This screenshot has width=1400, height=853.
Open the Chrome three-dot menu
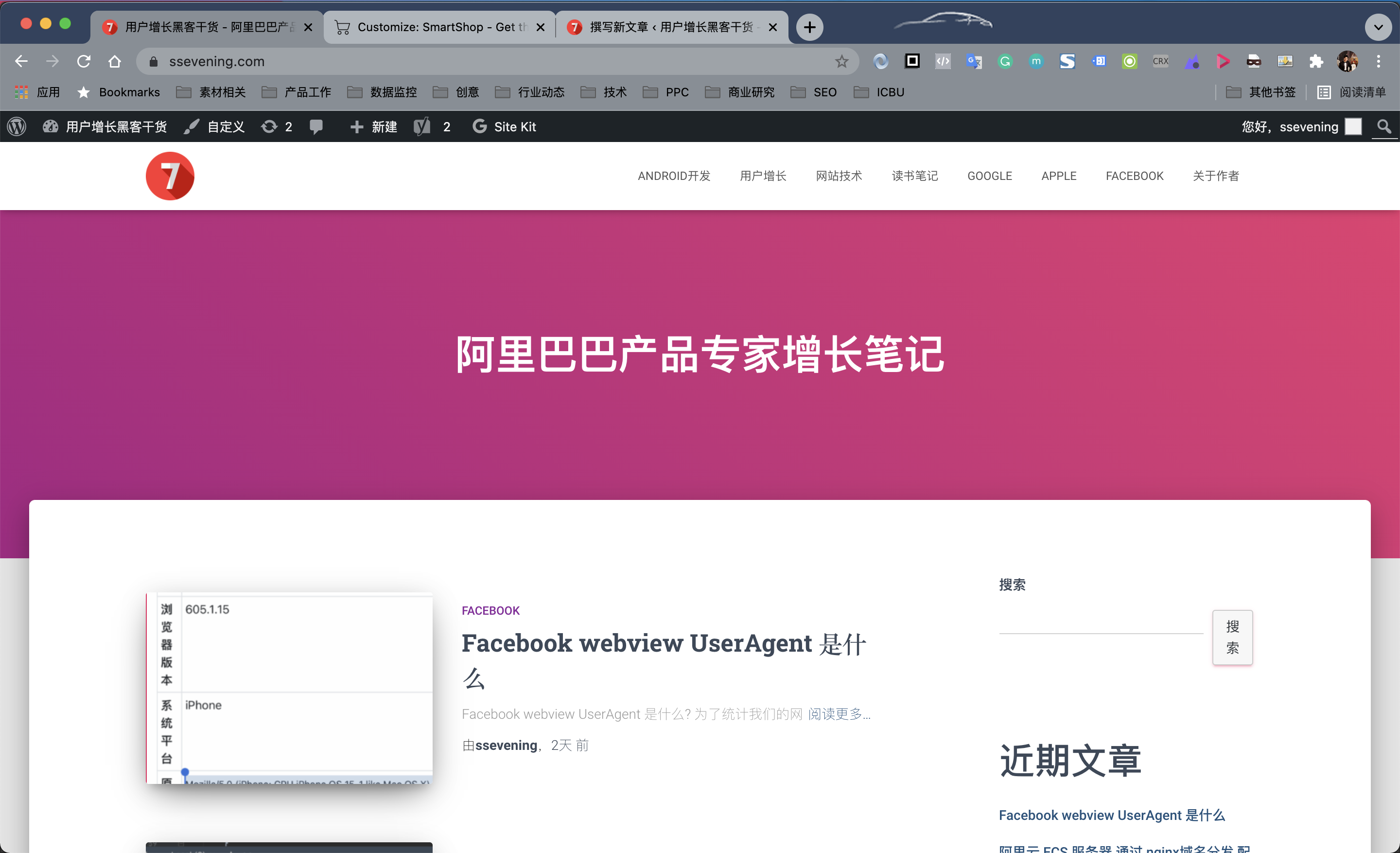pos(1379,61)
